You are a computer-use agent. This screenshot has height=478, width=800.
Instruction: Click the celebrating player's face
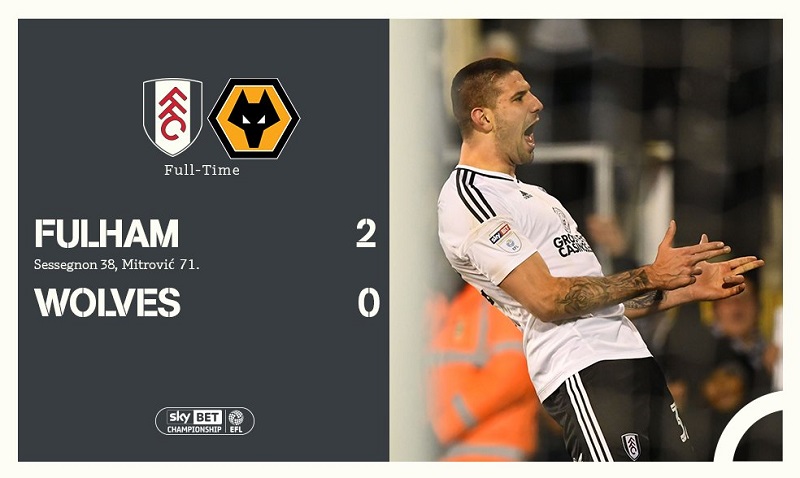(x=513, y=122)
